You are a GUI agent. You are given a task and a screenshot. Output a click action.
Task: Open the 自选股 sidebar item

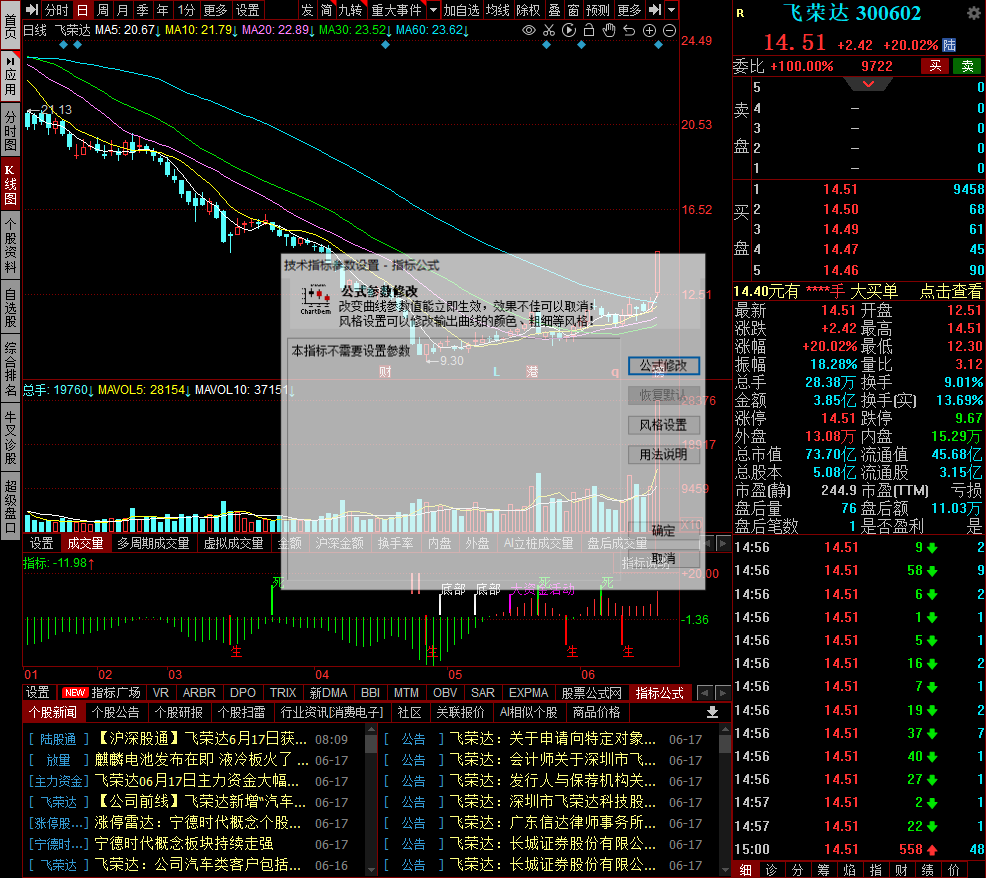click(x=11, y=308)
